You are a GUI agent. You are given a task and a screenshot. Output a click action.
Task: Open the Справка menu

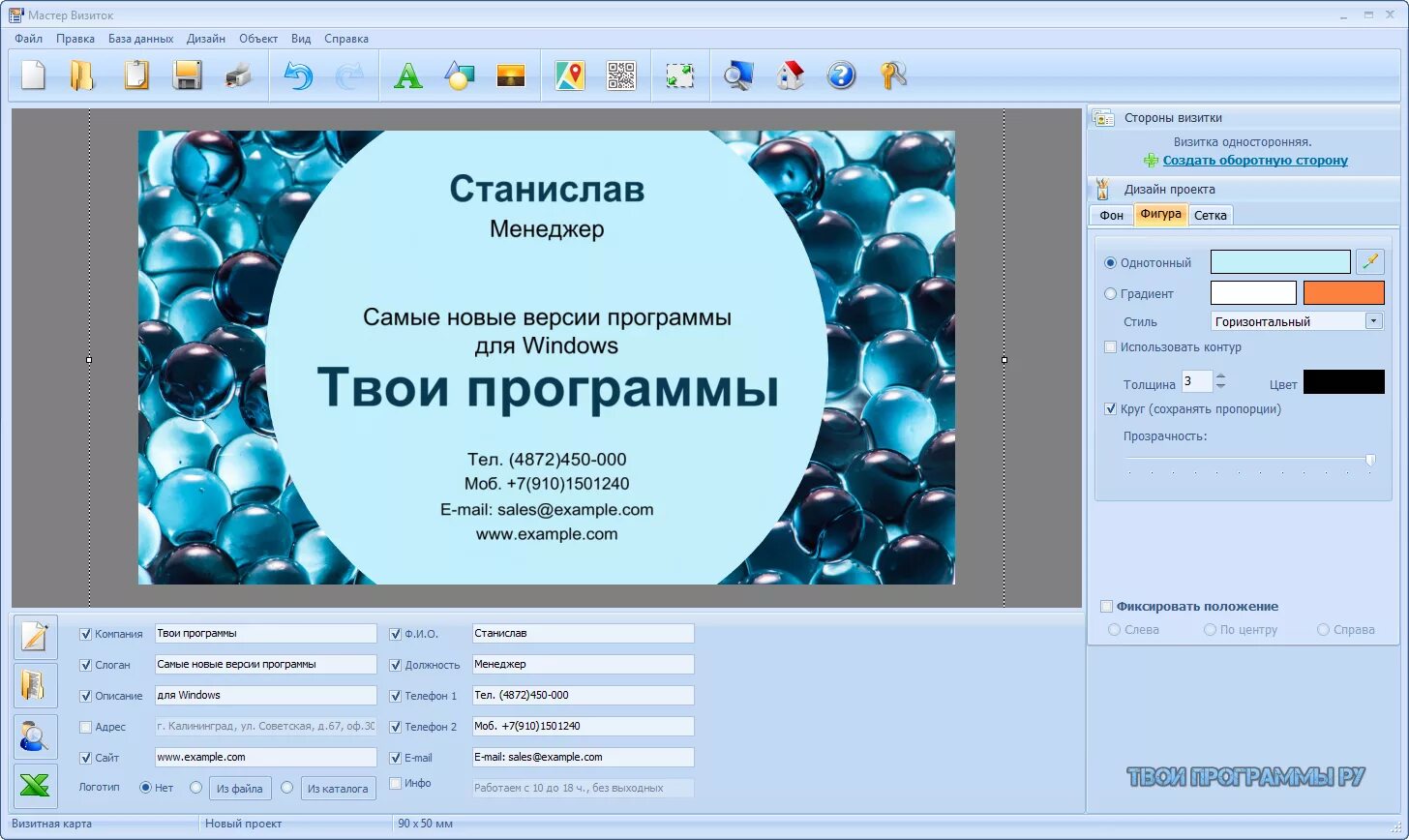(346, 39)
